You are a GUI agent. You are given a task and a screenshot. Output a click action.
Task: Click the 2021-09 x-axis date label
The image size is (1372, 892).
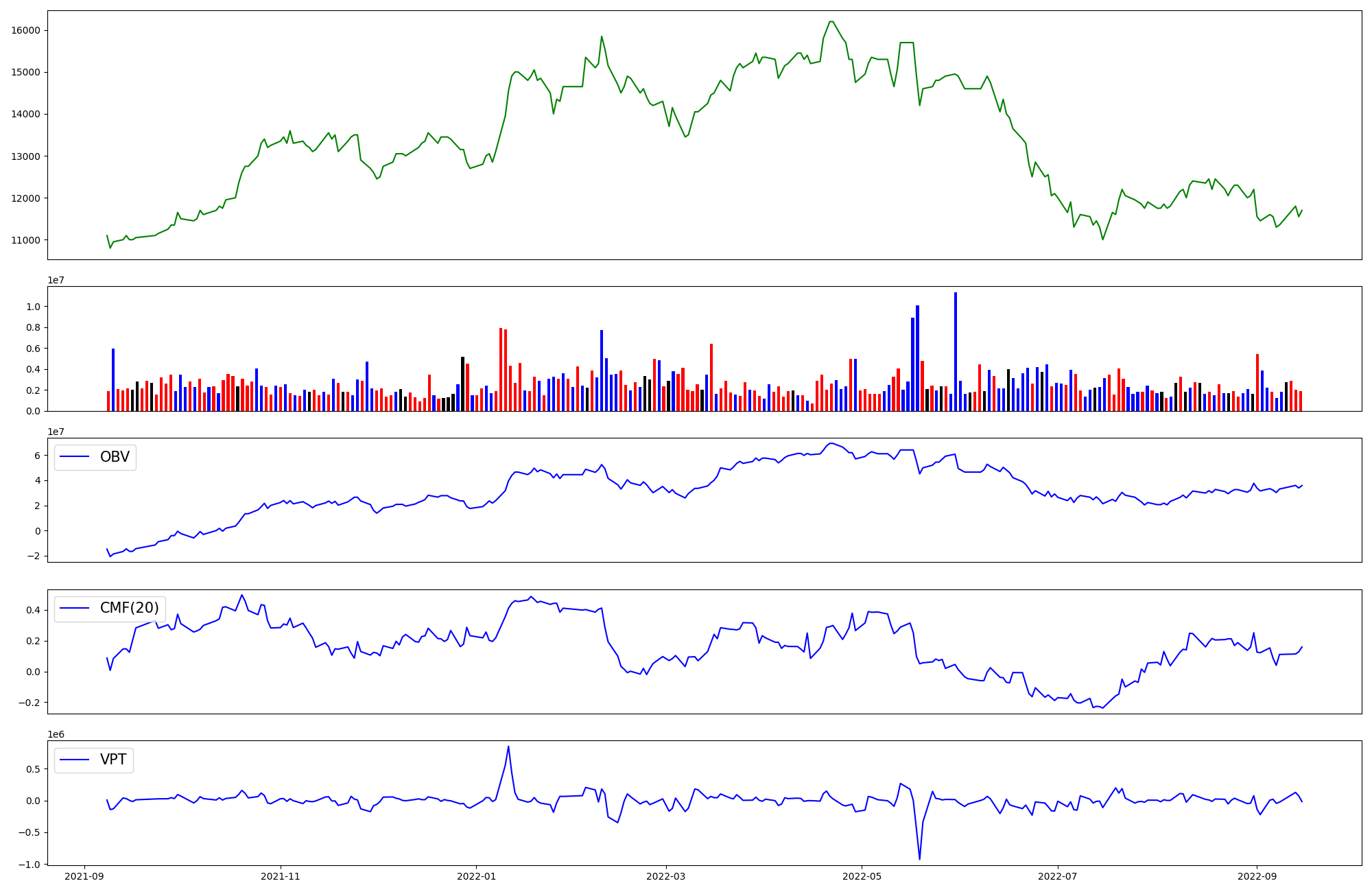[x=84, y=876]
